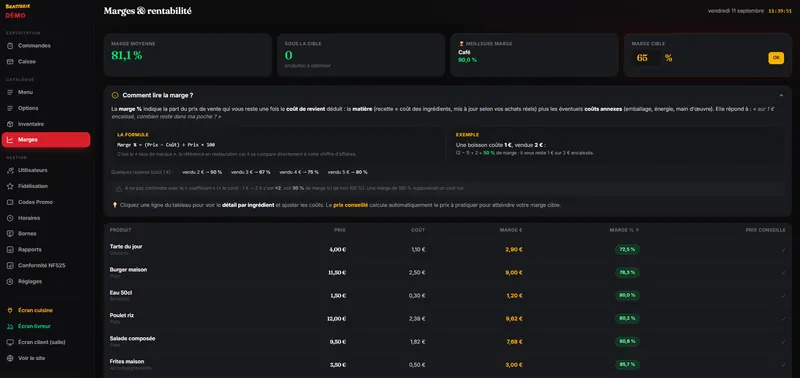
Task: Click the 2,38 € cost cell
Action: point(417,319)
